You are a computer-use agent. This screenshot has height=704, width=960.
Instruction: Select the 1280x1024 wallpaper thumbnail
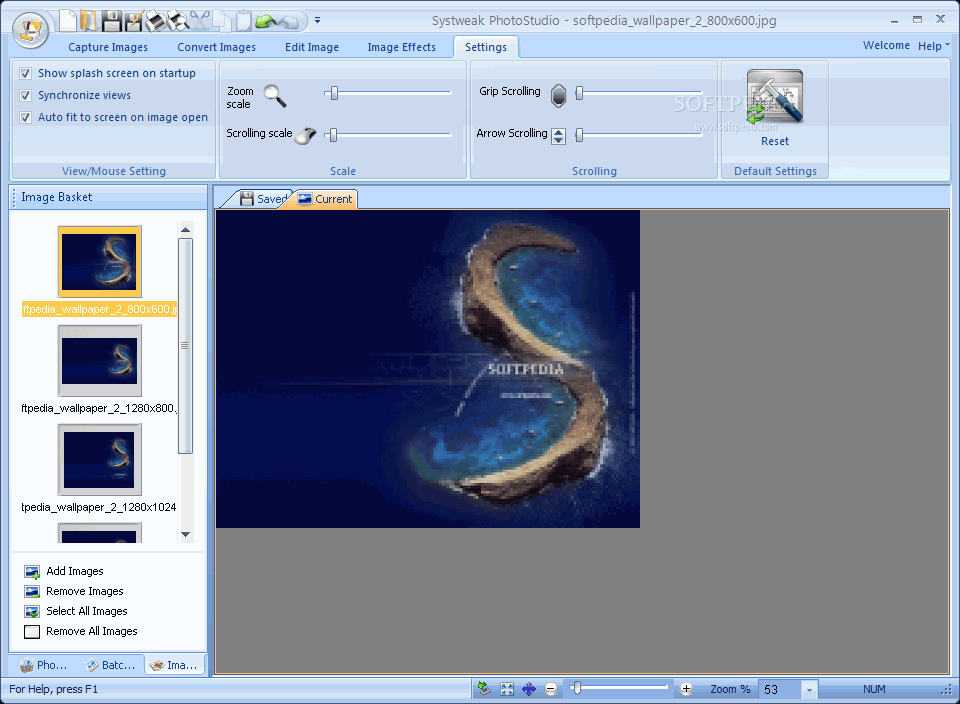click(x=100, y=460)
